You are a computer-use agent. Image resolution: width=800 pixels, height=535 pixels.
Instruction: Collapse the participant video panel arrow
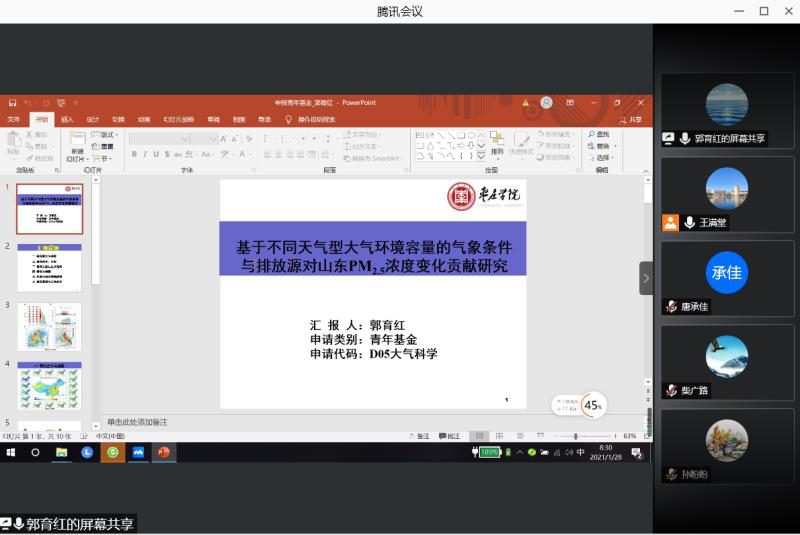646,278
